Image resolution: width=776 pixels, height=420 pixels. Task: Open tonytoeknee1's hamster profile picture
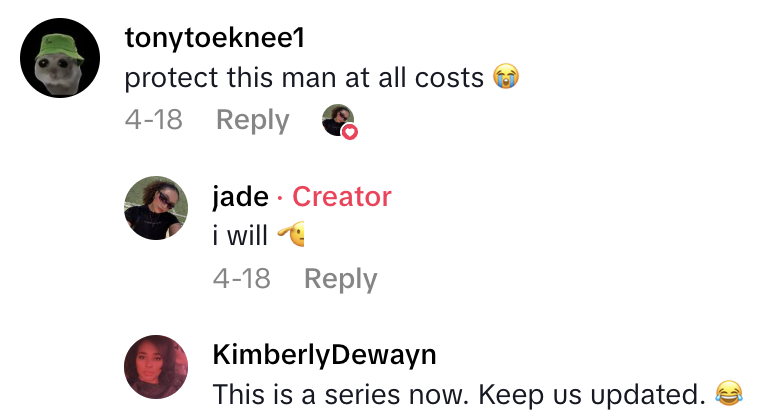coord(60,58)
